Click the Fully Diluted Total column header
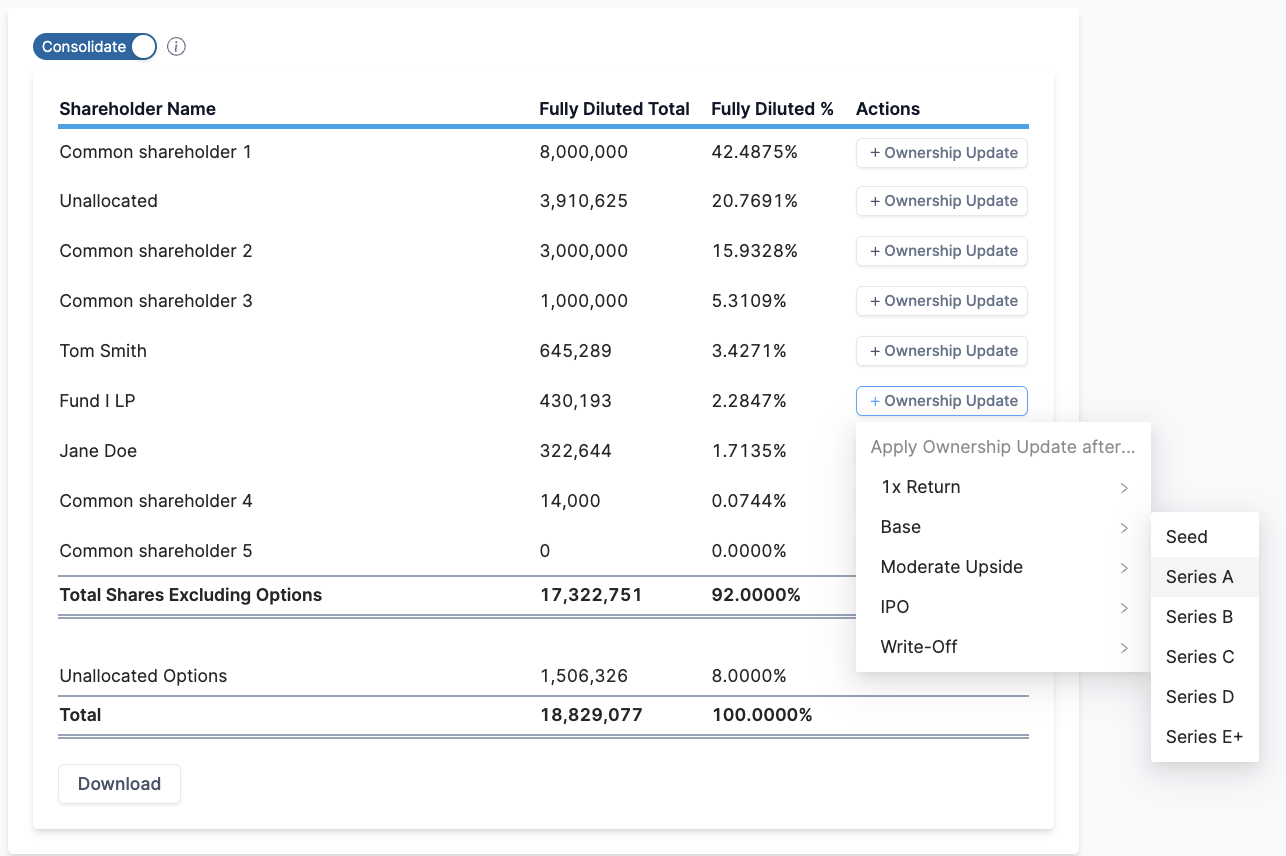This screenshot has width=1286, height=856. click(614, 109)
